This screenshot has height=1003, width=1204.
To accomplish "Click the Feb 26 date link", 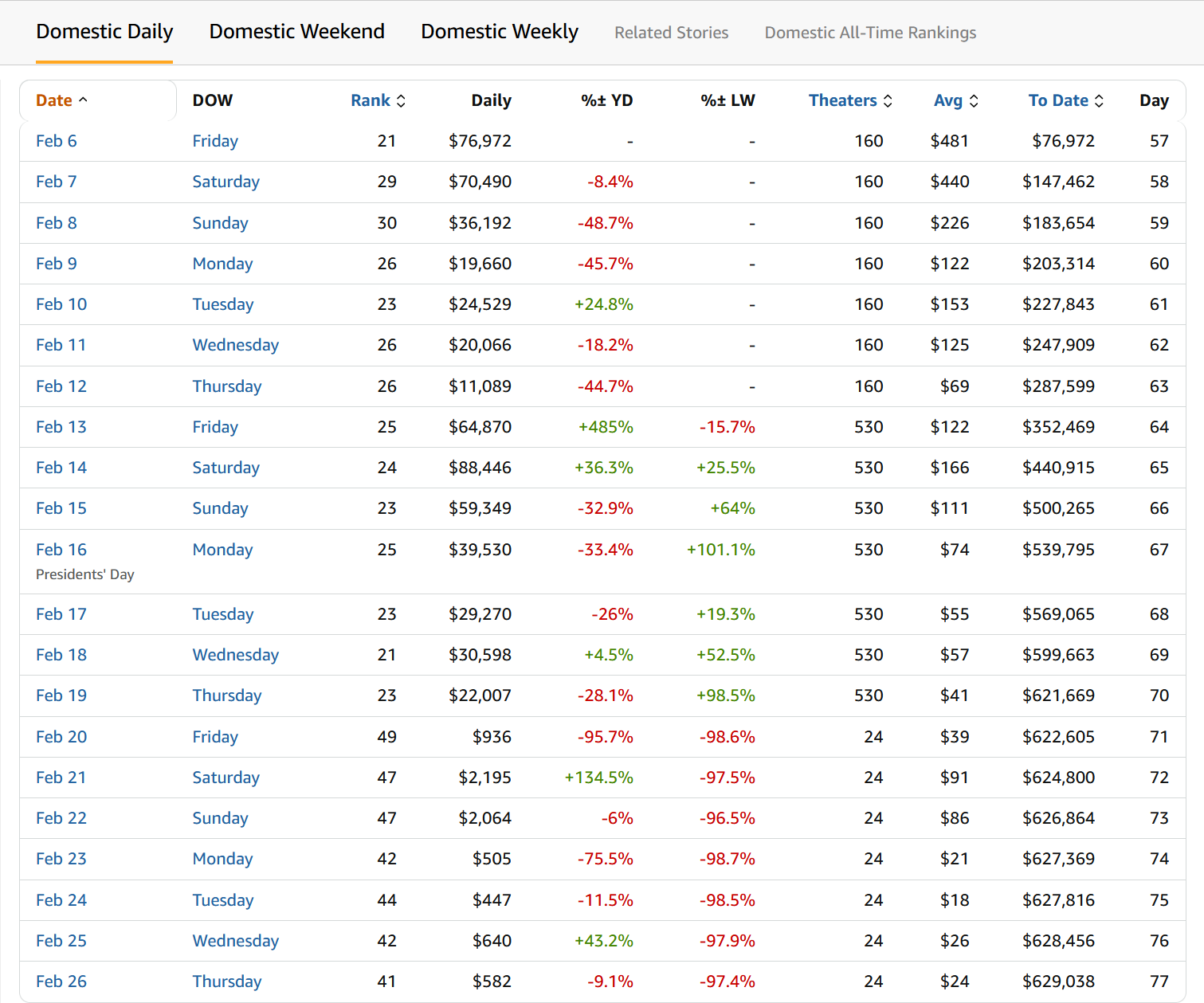I will tap(61, 981).
